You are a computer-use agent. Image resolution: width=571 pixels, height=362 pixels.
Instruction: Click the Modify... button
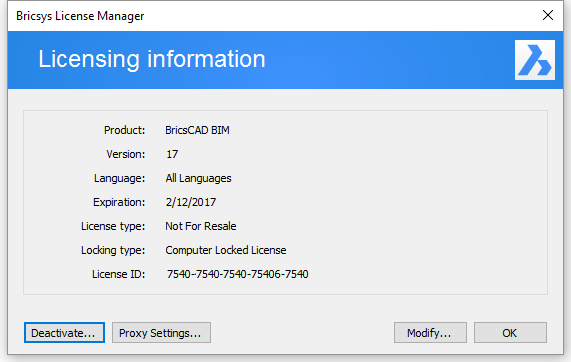pyautogui.click(x=430, y=333)
